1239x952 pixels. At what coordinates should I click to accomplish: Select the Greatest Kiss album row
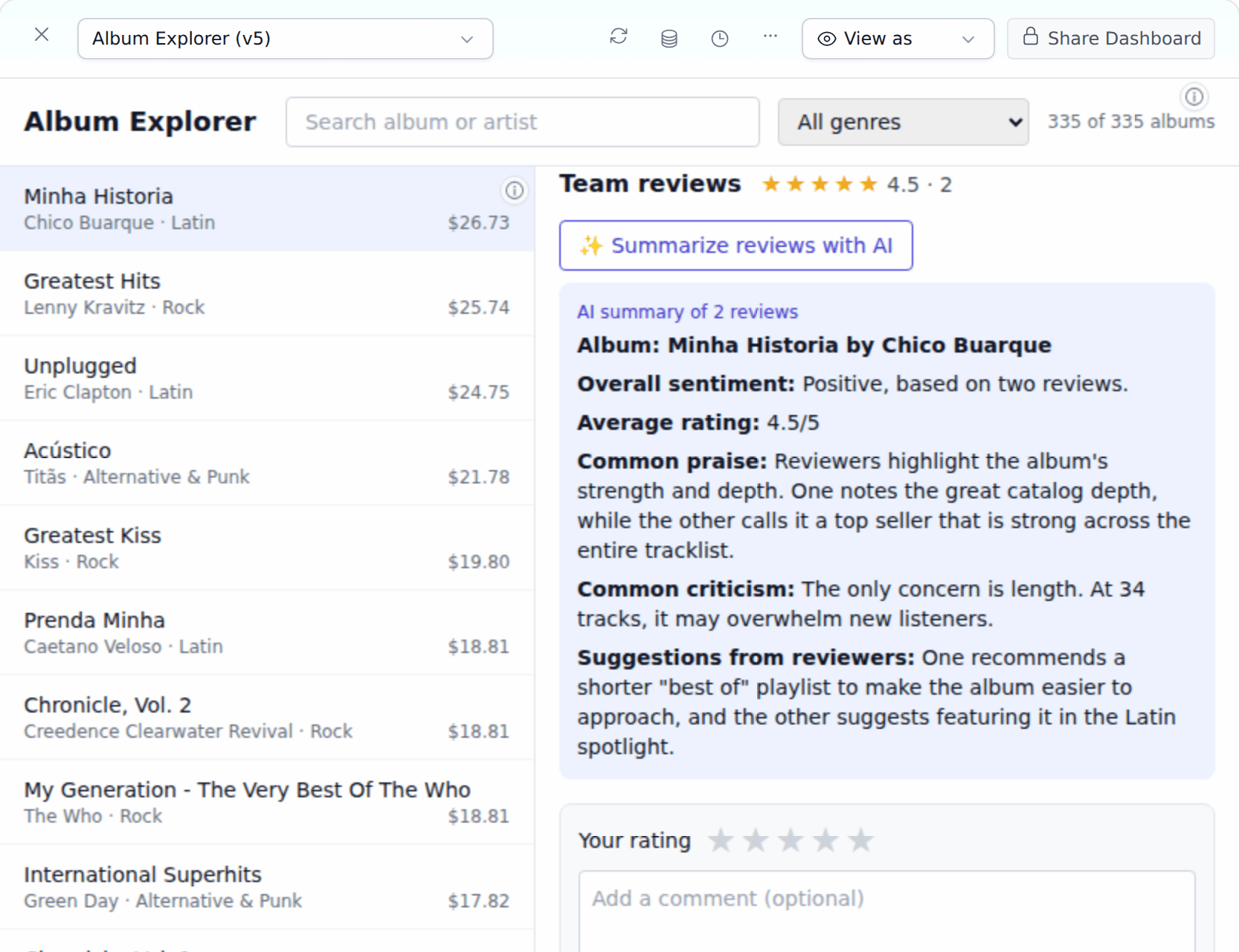(x=267, y=548)
